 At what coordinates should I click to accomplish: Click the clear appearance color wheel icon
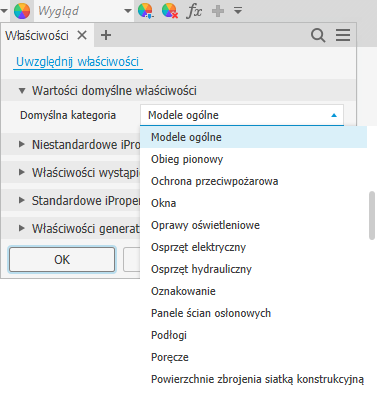(x=170, y=11)
